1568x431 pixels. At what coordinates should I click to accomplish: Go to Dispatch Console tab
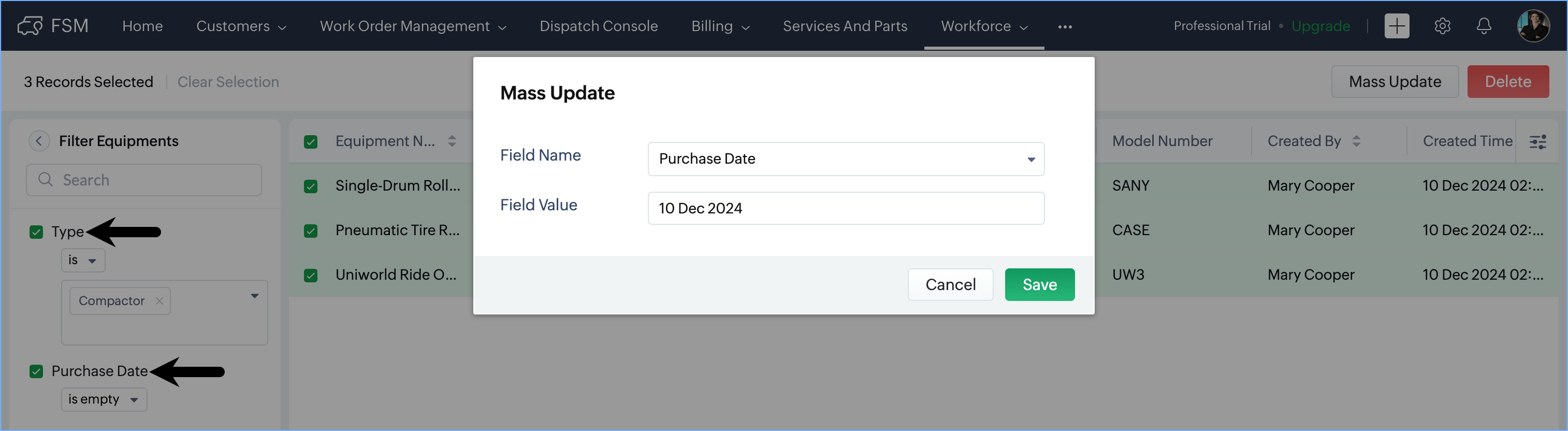(x=598, y=26)
